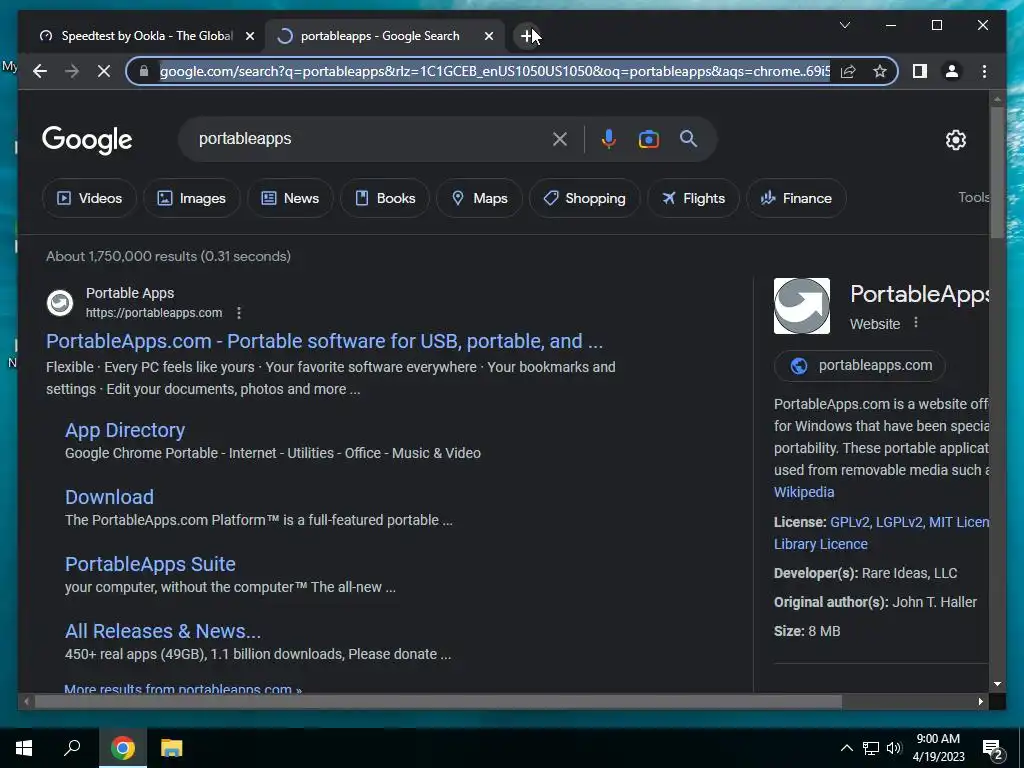Viewport: 1024px width, 768px height.
Task: Click the portableapps.com website chip
Action: click(859, 366)
